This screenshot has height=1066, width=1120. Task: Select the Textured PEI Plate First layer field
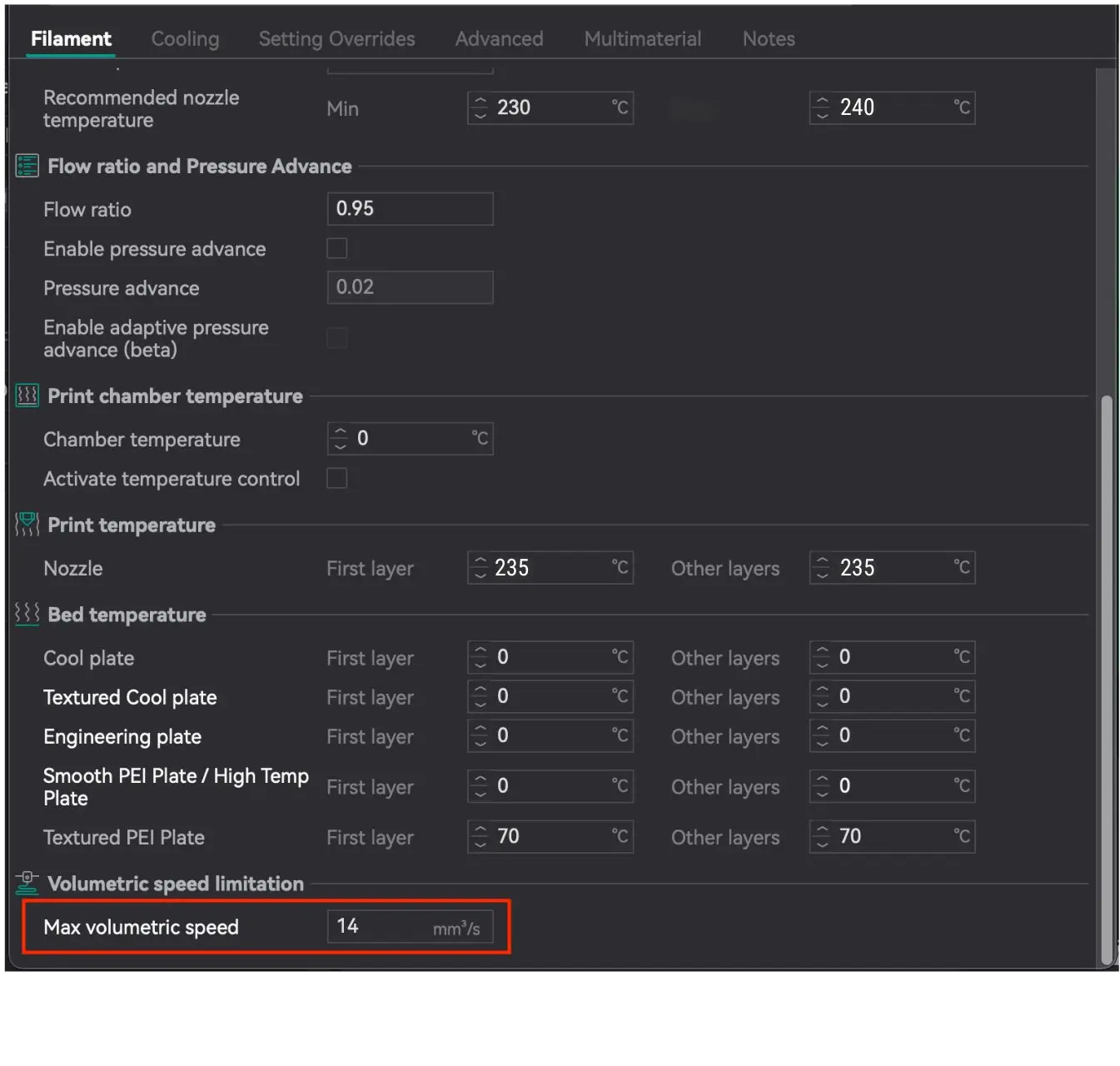(x=550, y=836)
